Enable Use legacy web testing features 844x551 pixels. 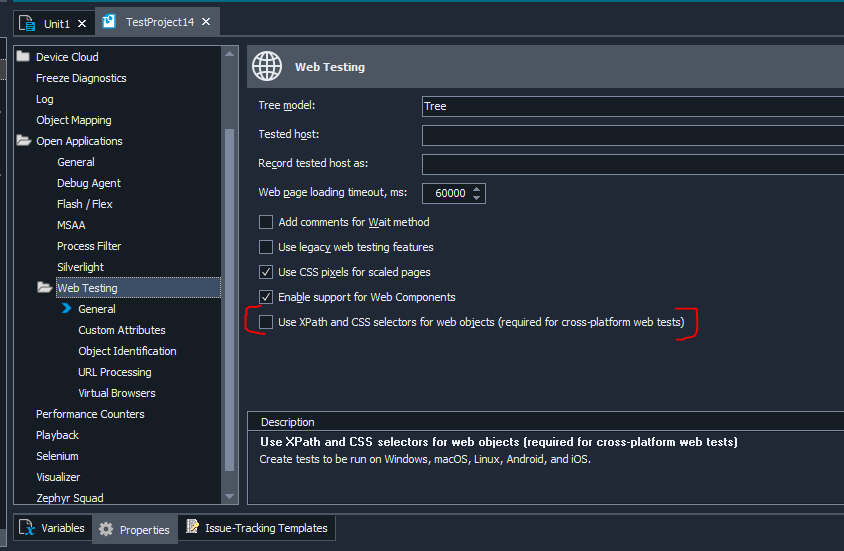(266, 246)
